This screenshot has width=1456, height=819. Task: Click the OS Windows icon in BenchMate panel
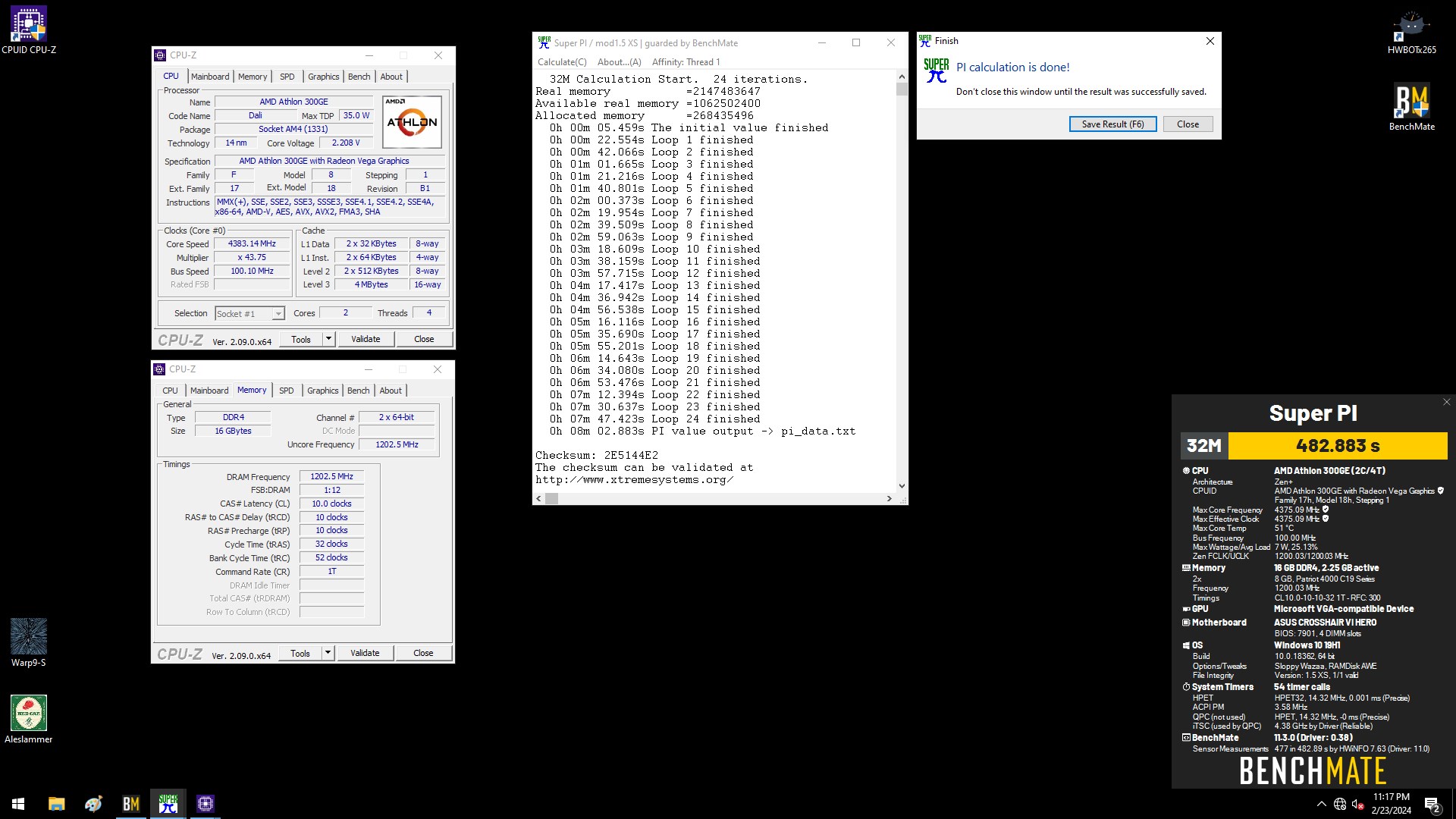coord(1186,645)
